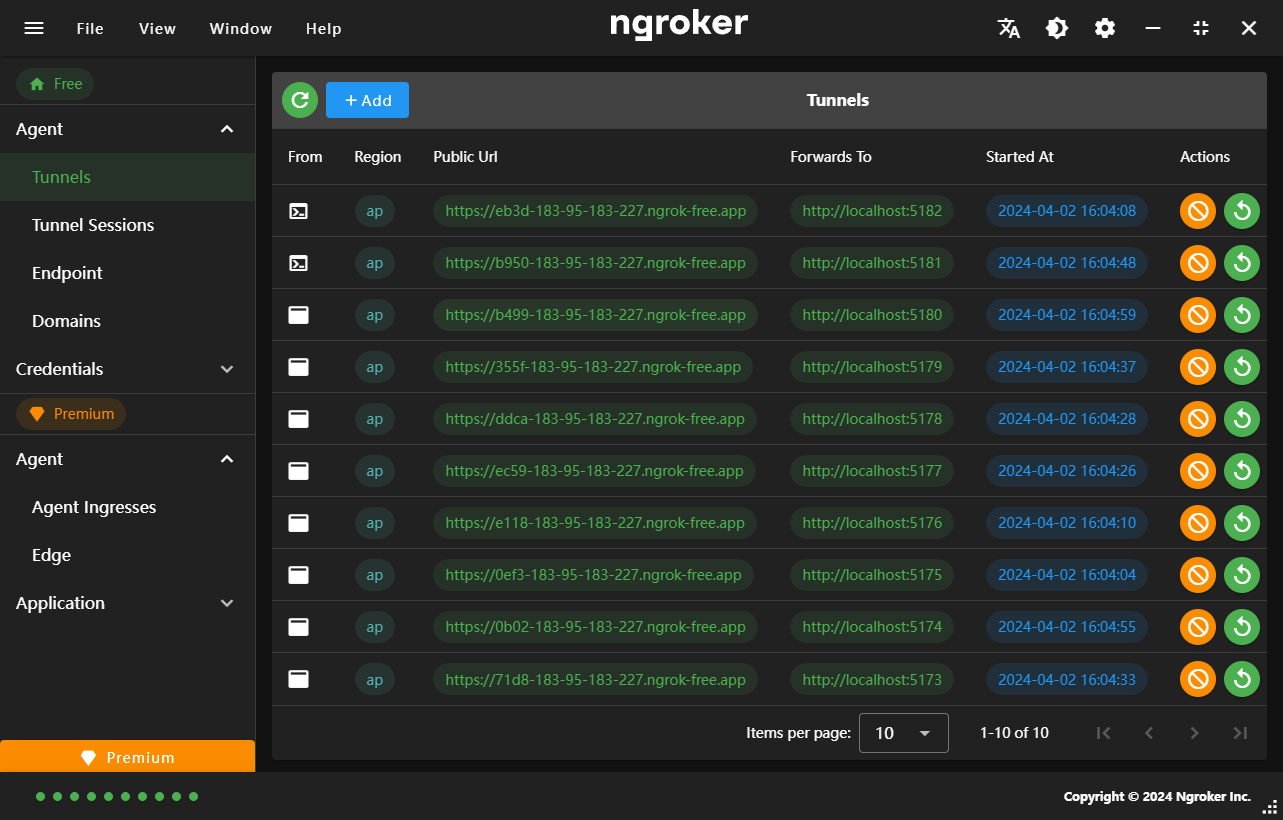Go to previous page of tunnels
Screen dimensions: 1283x820
click(x=1149, y=733)
